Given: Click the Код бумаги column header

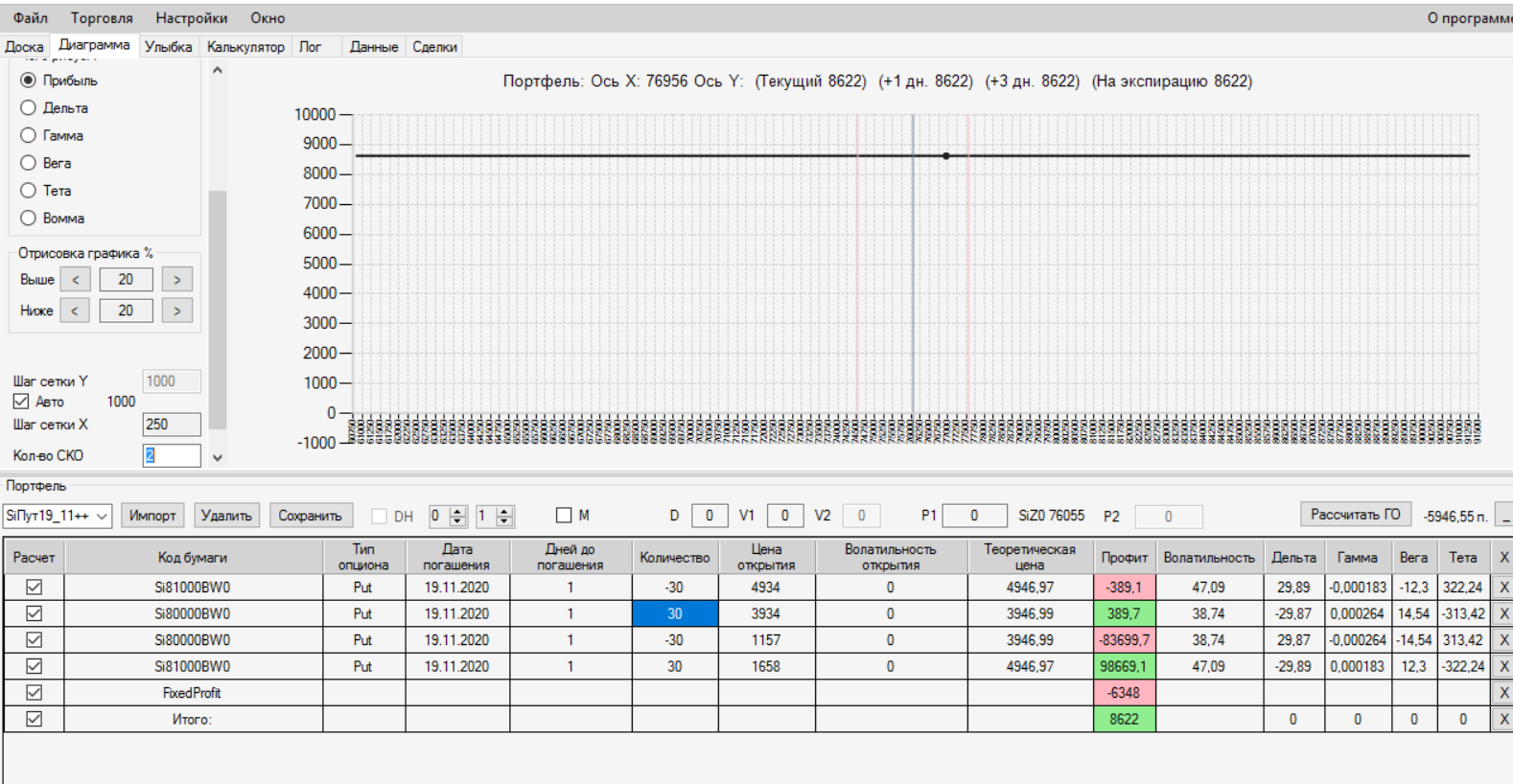Looking at the screenshot, I should [x=193, y=557].
